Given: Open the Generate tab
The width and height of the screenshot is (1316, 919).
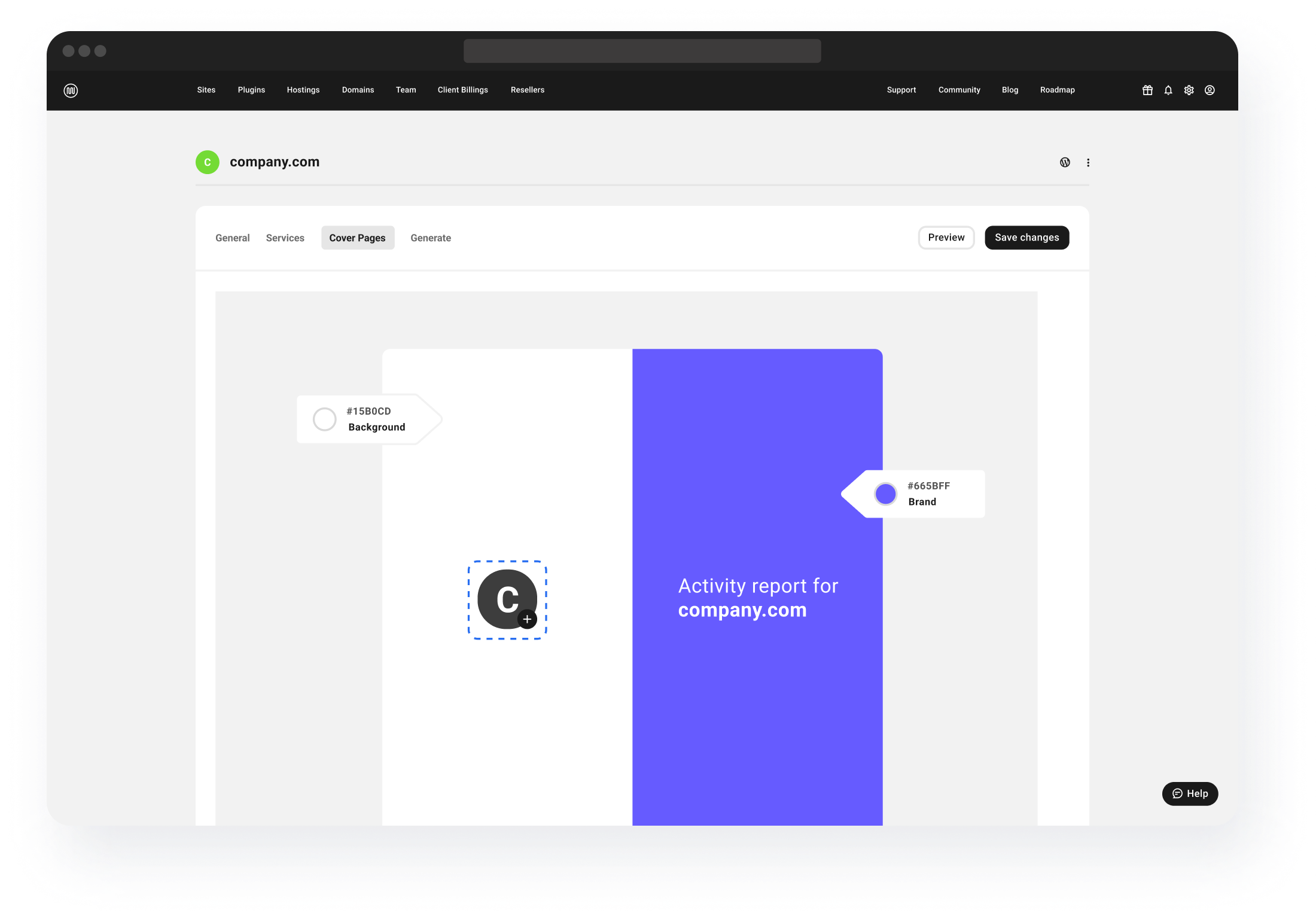Looking at the screenshot, I should tap(431, 238).
